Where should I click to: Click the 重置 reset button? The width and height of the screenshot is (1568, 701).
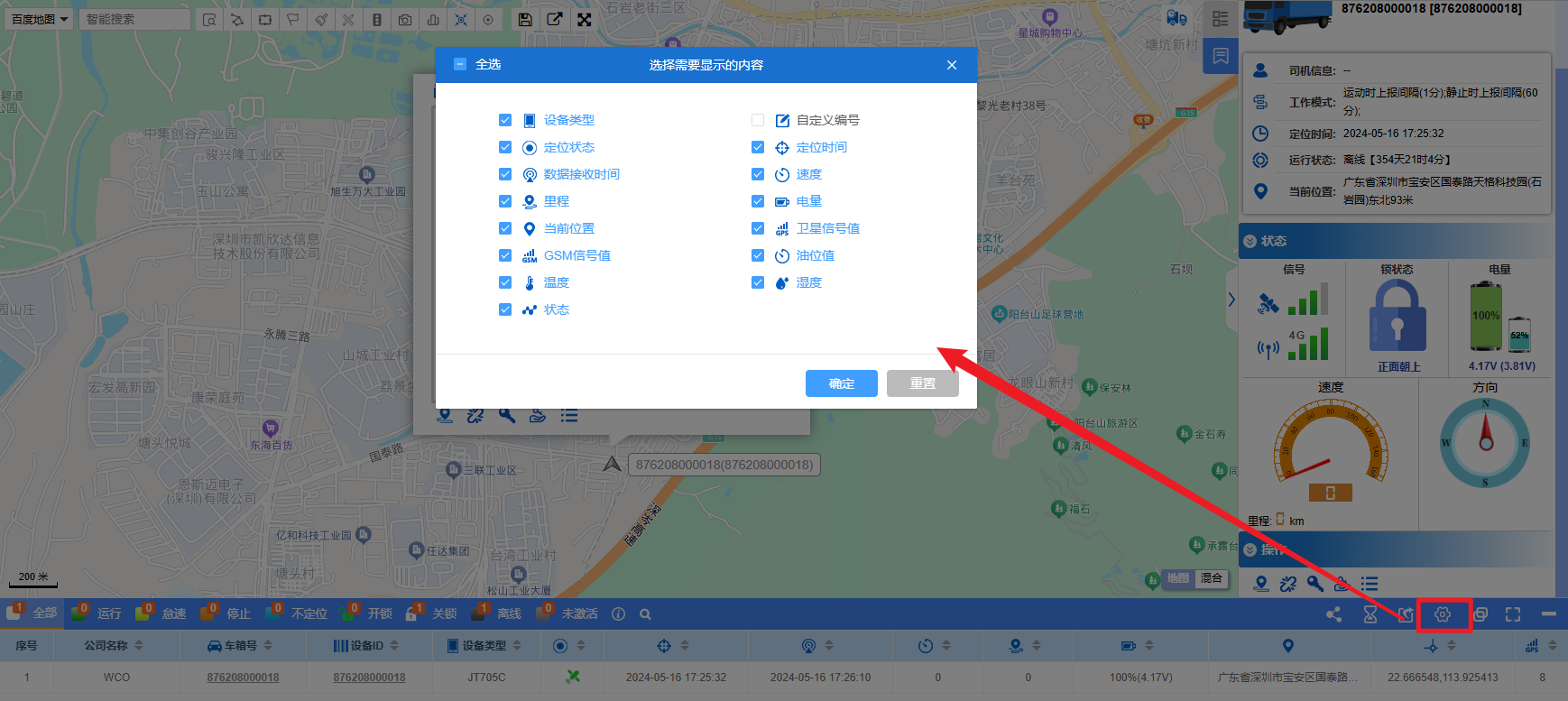click(x=922, y=383)
